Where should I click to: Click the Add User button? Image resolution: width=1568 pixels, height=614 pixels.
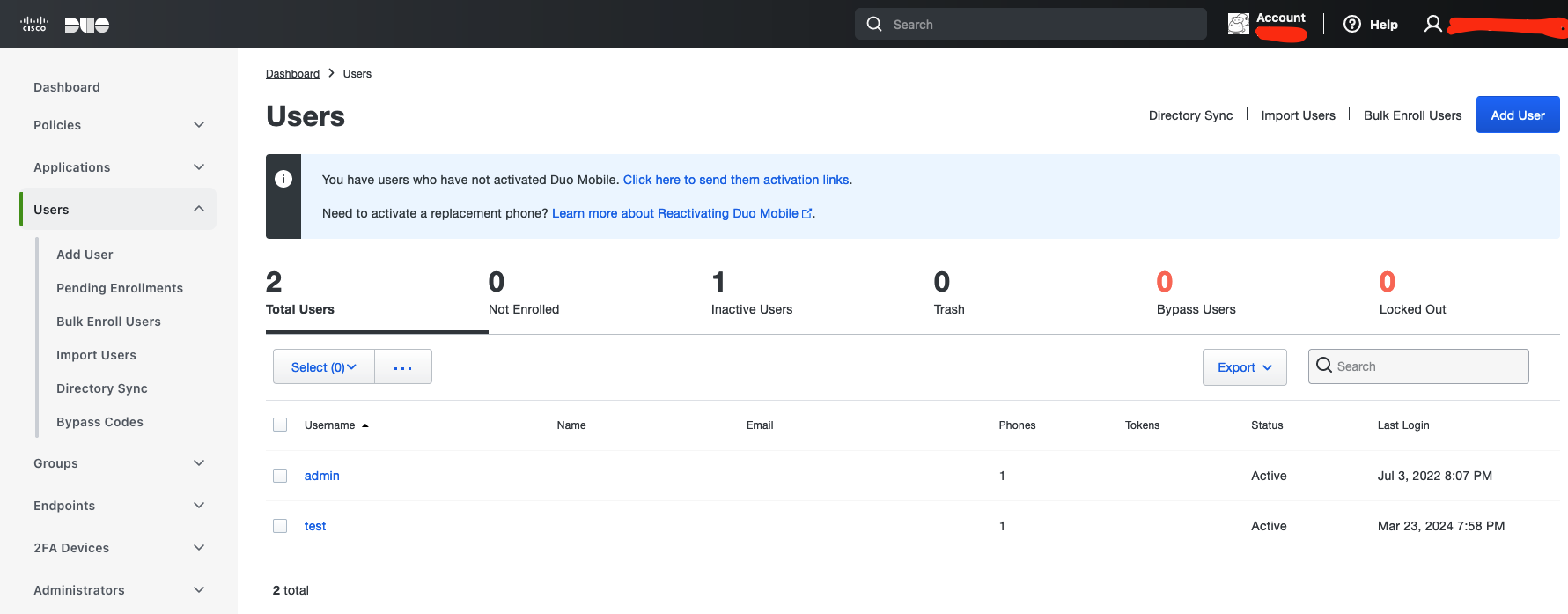click(1517, 115)
